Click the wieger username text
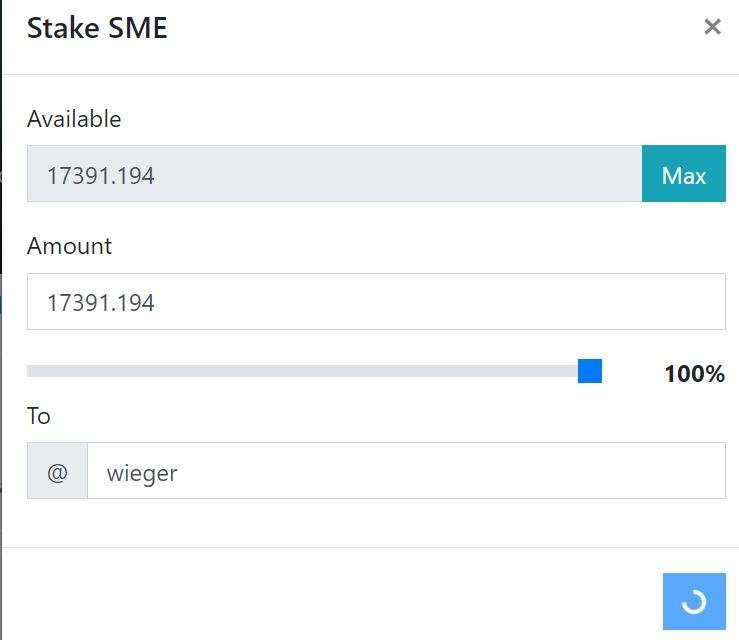Image resolution: width=739 pixels, height=640 pixels. click(142, 473)
